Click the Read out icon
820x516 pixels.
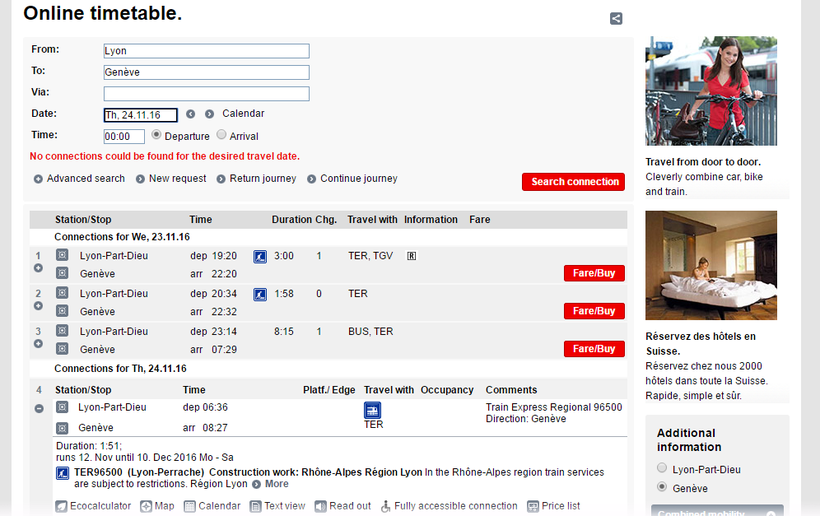(x=320, y=506)
